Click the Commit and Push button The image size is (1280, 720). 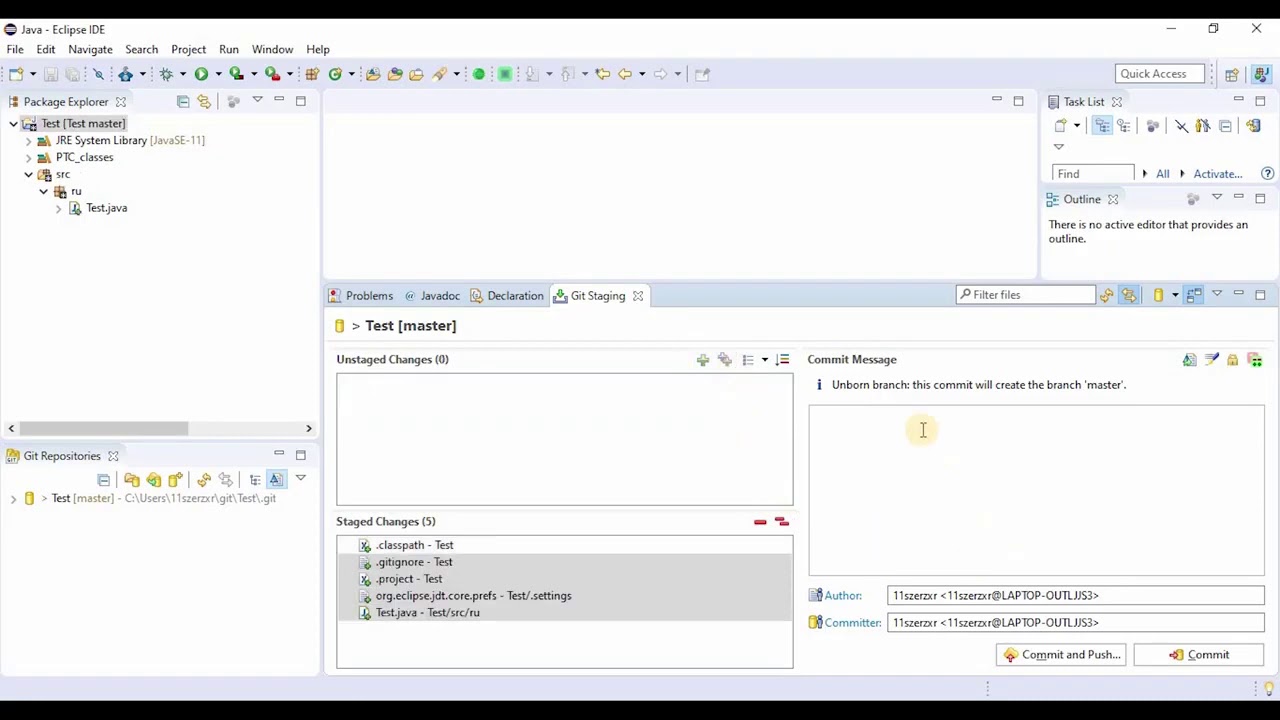1061,655
